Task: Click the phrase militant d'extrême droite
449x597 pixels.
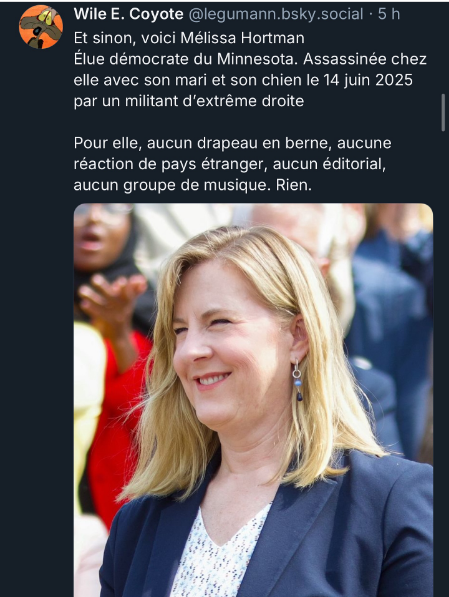Action: [x=214, y=101]
